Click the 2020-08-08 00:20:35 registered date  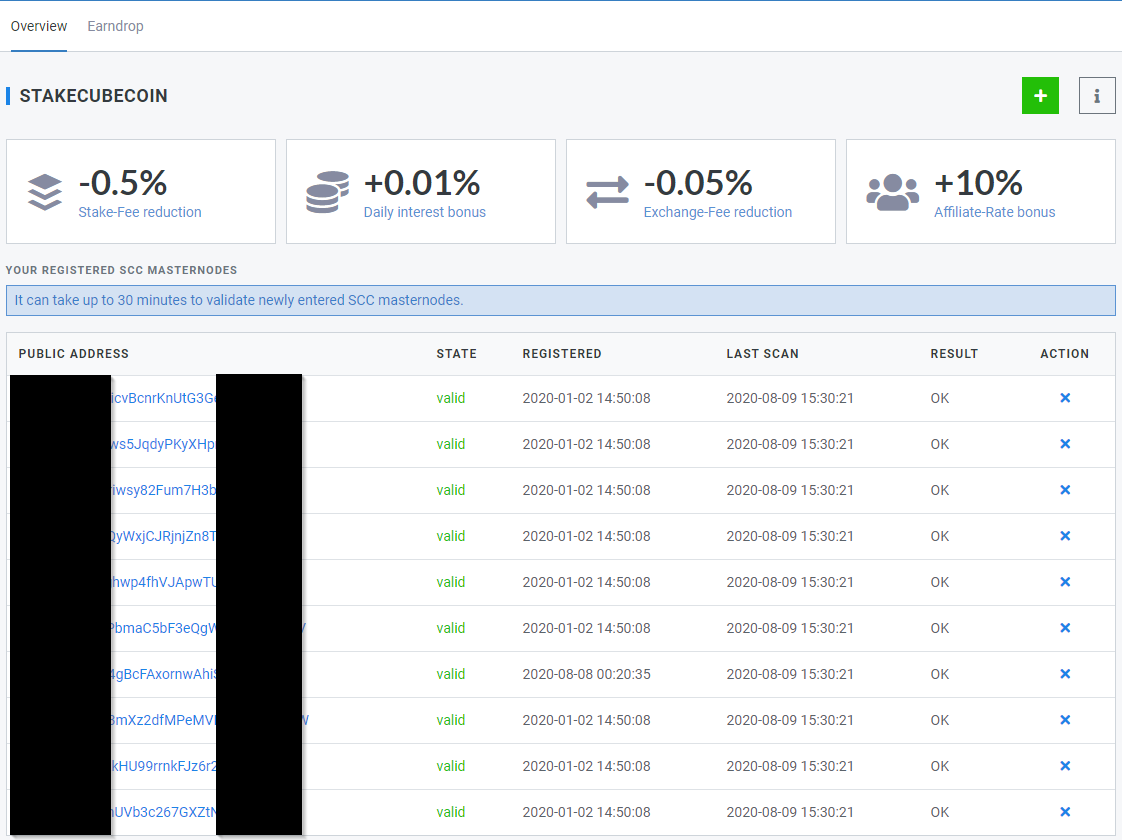[587, 674]
